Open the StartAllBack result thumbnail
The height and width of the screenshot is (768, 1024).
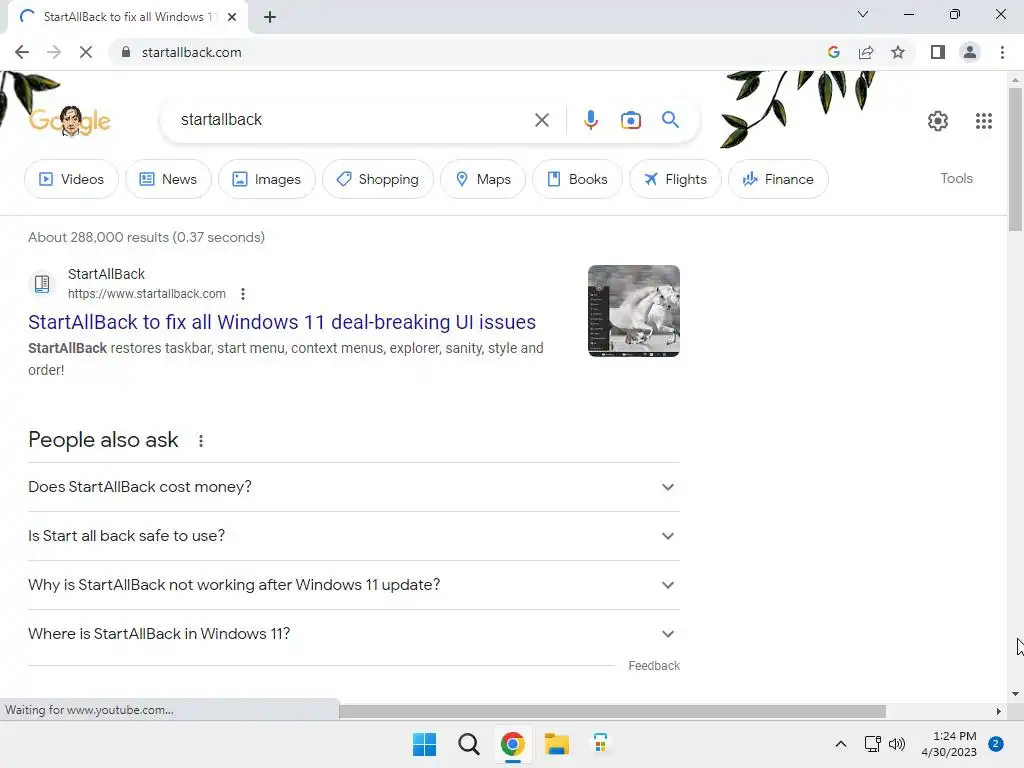633,311
